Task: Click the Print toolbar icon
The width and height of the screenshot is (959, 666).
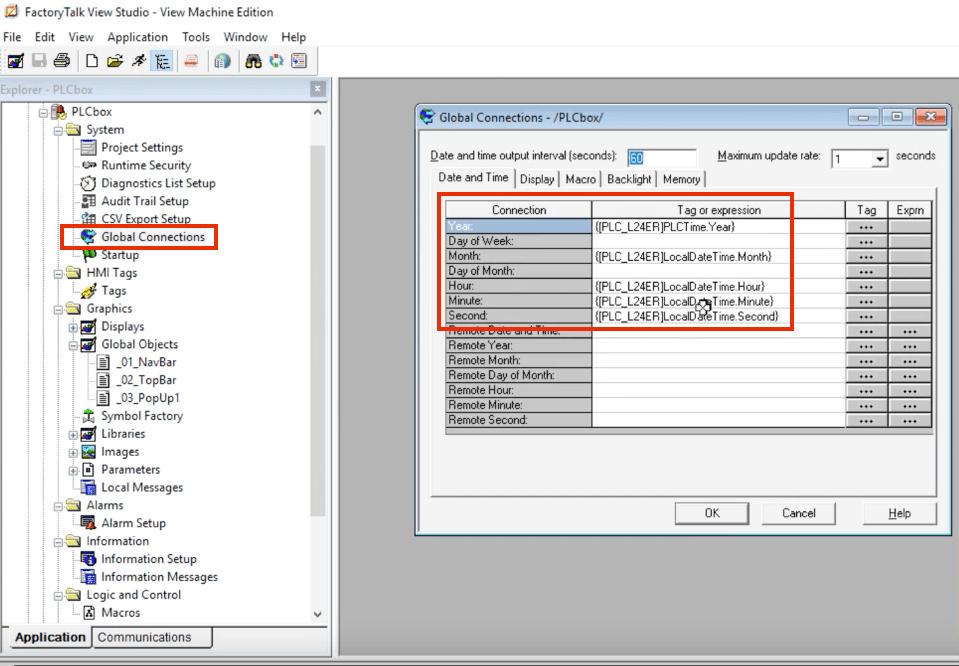Action: (x=62, y=61)
